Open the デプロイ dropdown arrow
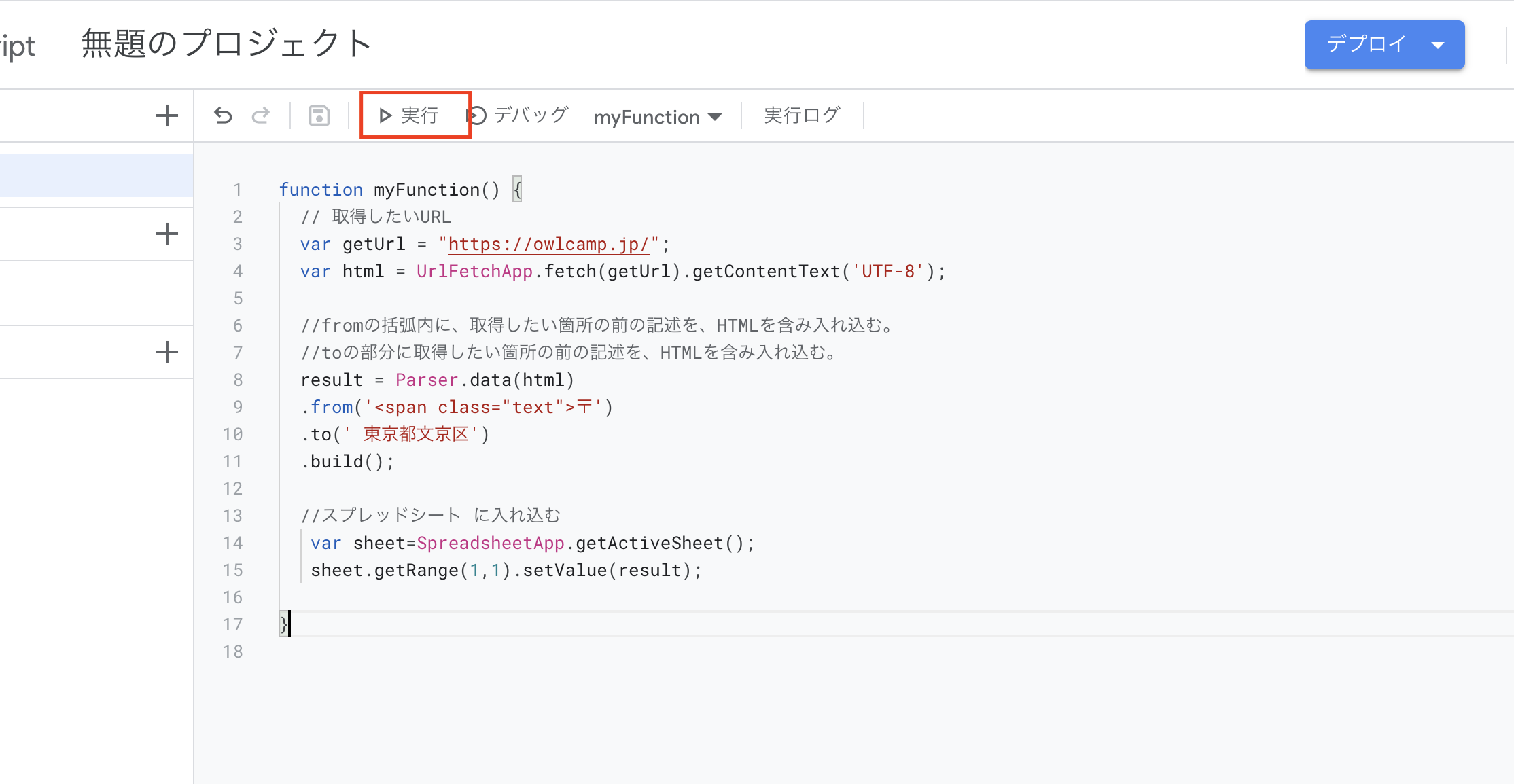Viewport: 1514px width, 784px height. [1439, 45]
